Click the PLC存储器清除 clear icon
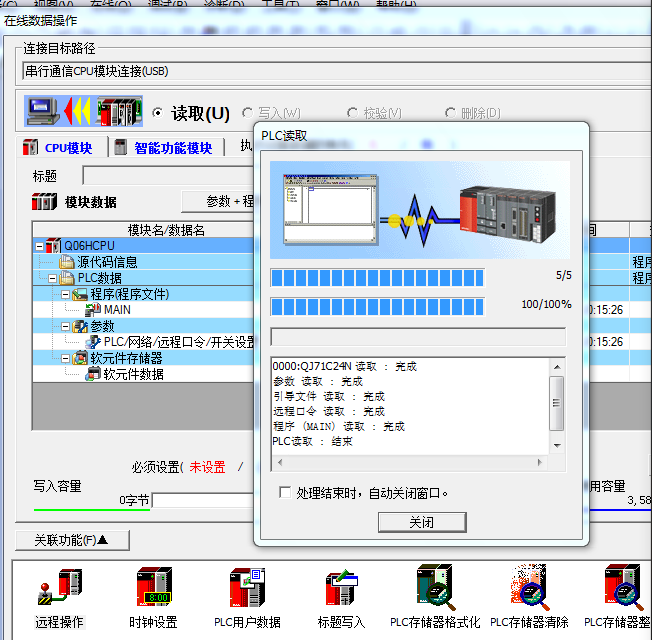This screenshot has height=640, width=652. click(x=529, y=587)
